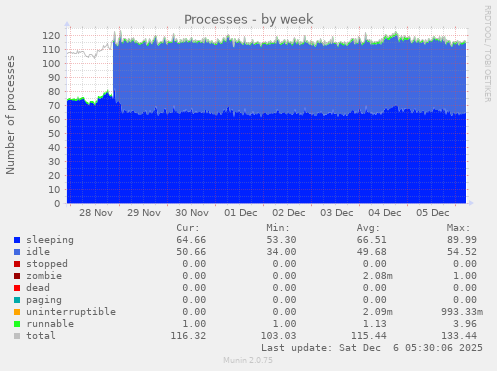Image resolution: width=497 pixels, height=371 pixels.
Task: Click the 'runnable' legend label
Action: coord(50,324)
